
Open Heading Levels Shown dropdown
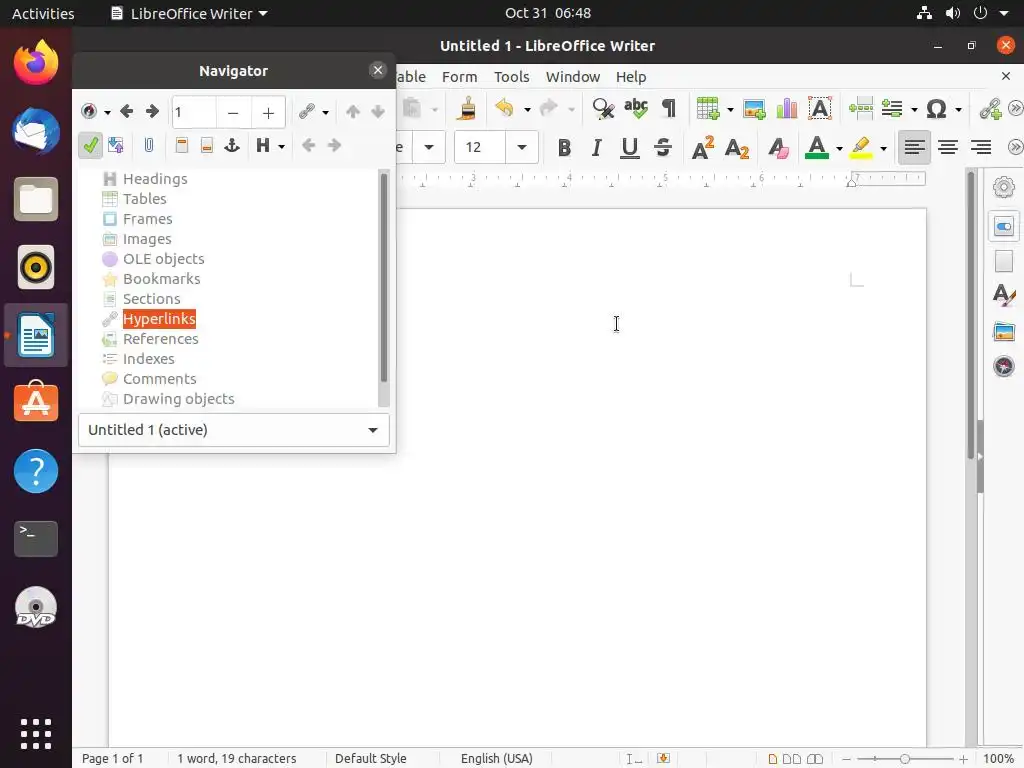[x=281, y=146]
